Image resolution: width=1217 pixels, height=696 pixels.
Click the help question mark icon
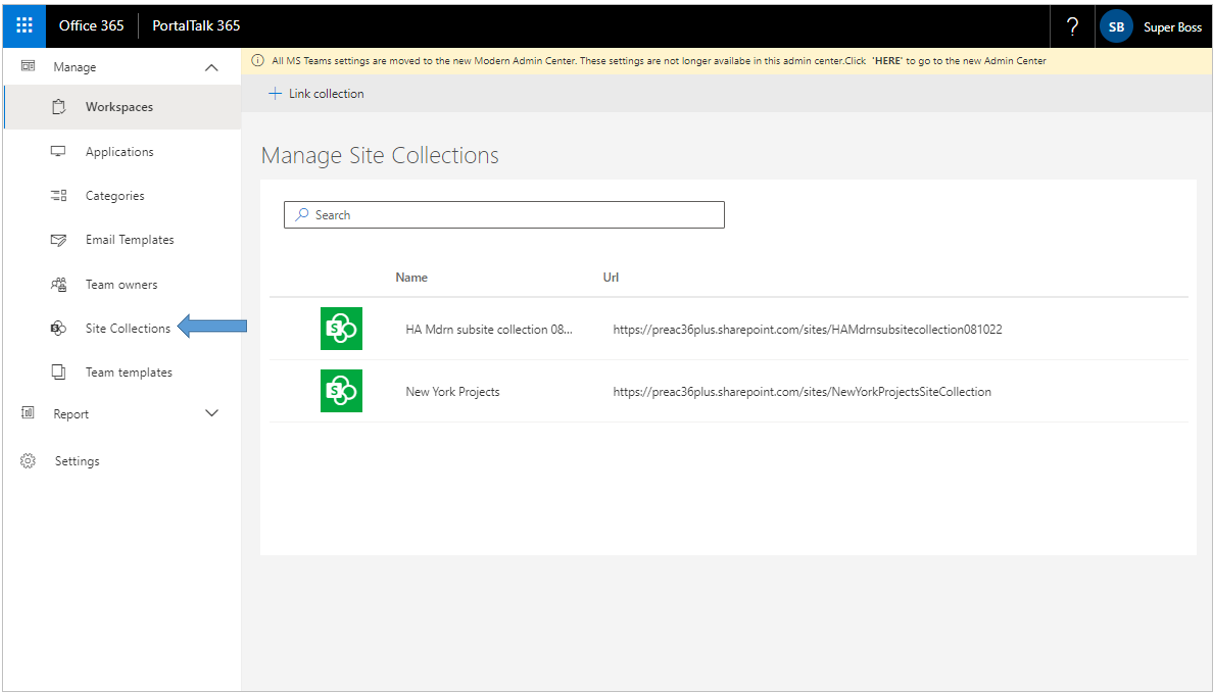[x=1072, y=27]
